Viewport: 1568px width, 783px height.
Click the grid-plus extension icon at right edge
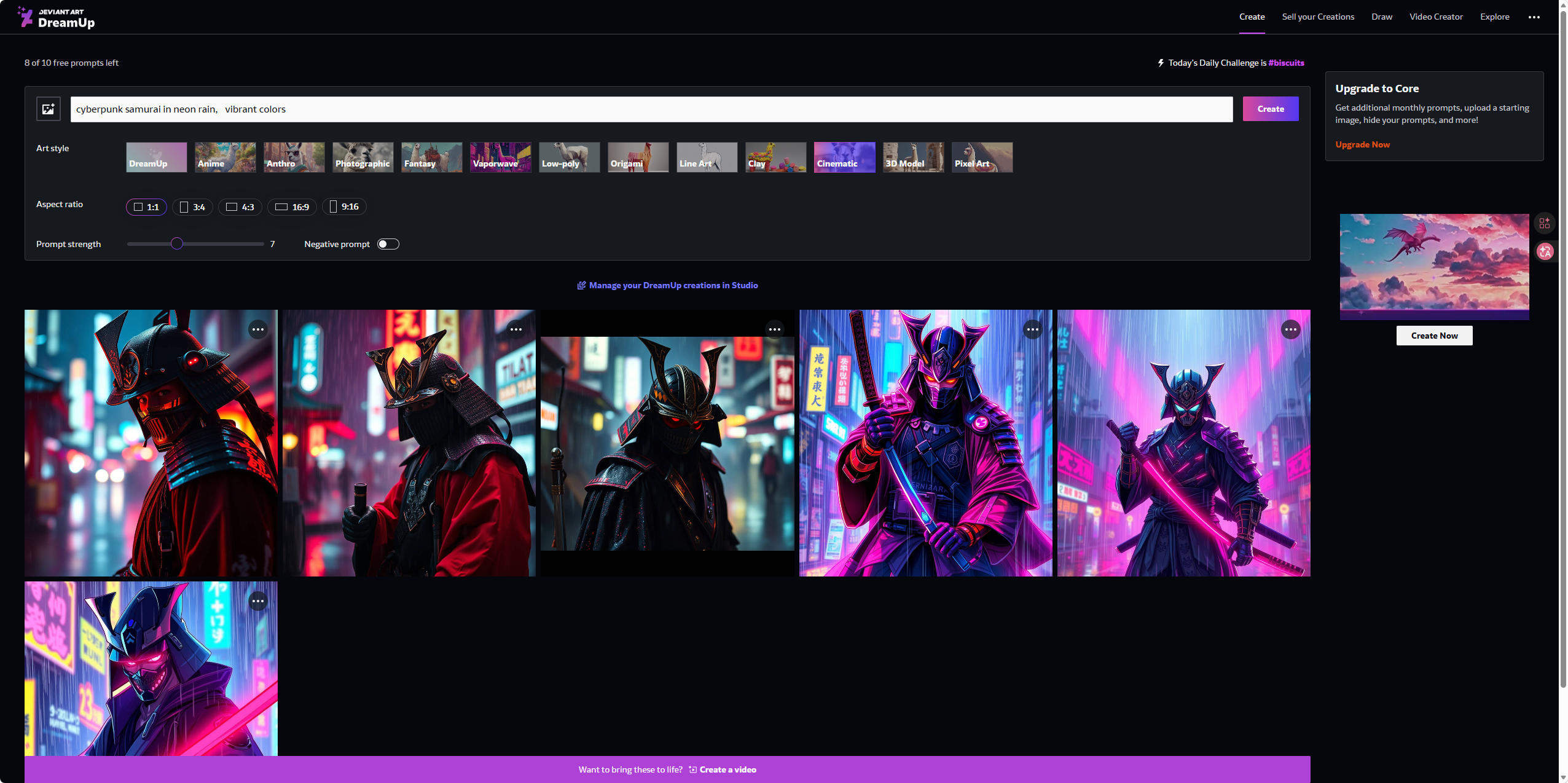pyautogui.click(x=1545, y=223)
